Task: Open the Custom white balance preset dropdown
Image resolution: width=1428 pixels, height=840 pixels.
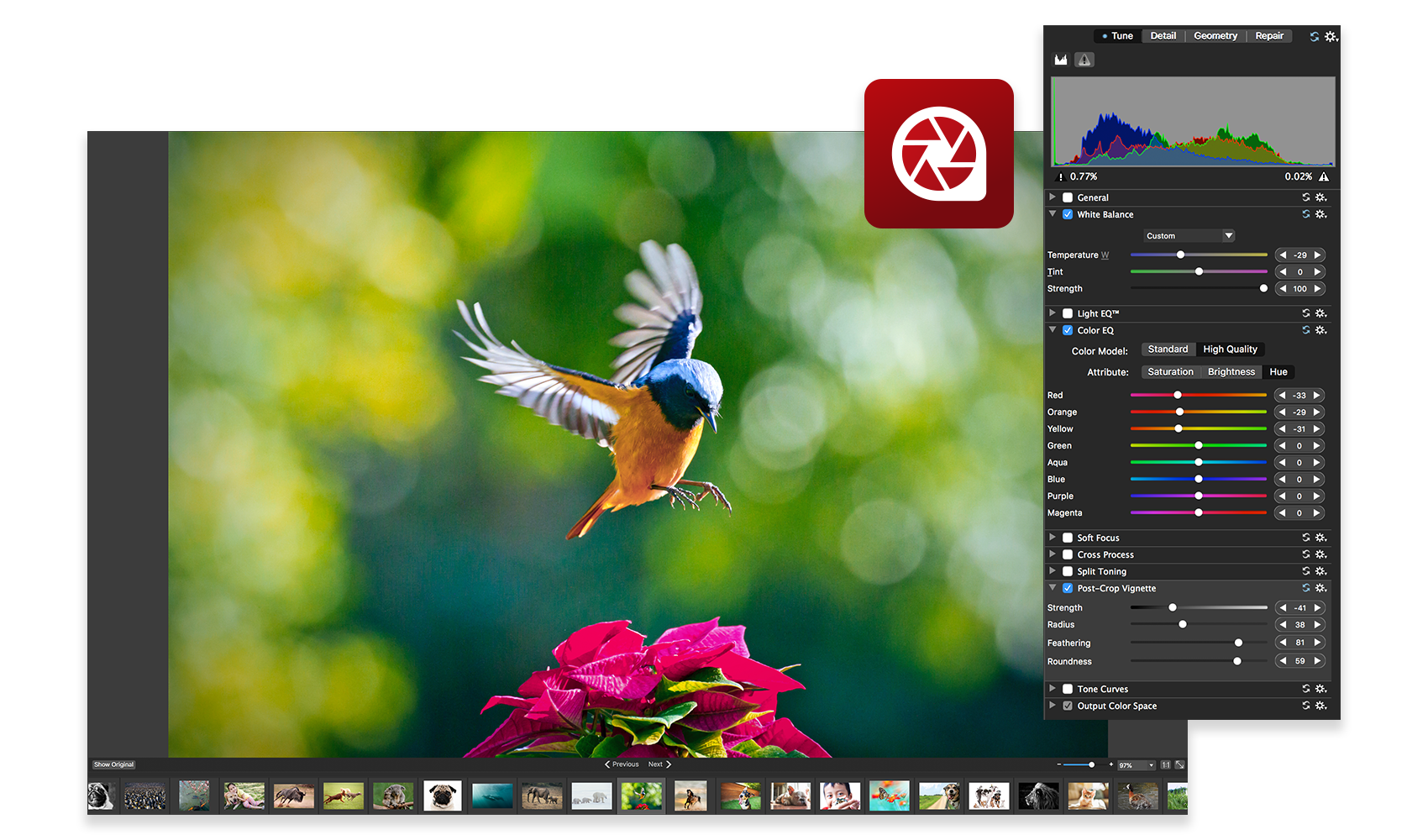Action: 1189,236
